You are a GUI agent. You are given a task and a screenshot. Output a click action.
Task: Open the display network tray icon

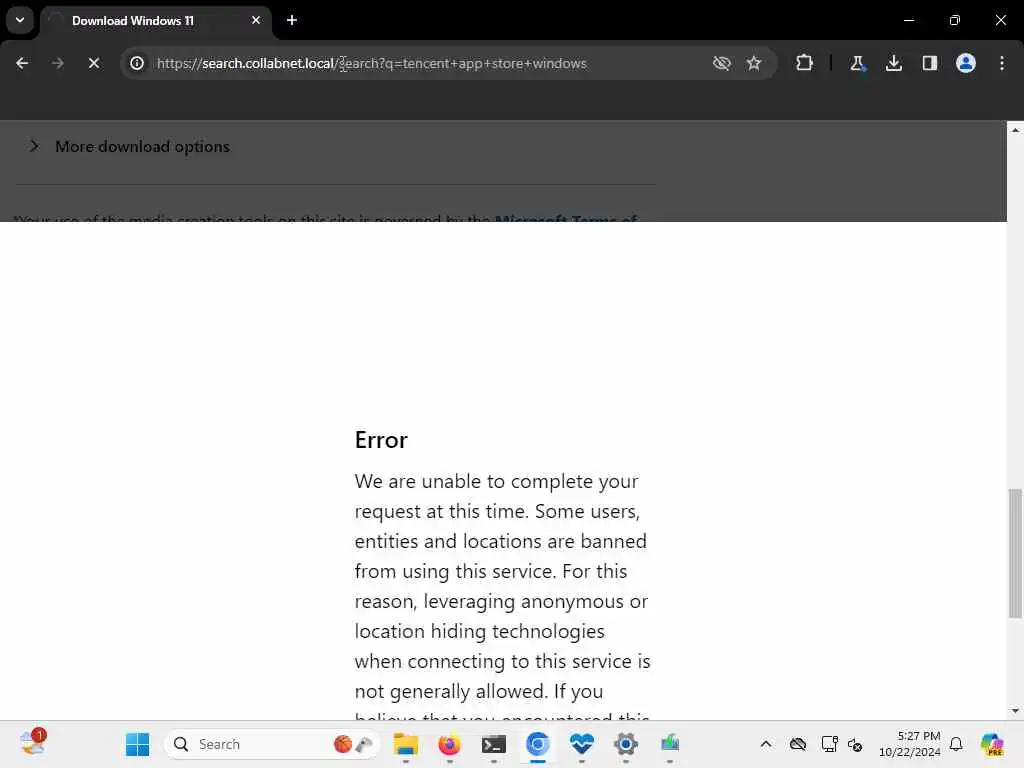click(x=829, y=744)
